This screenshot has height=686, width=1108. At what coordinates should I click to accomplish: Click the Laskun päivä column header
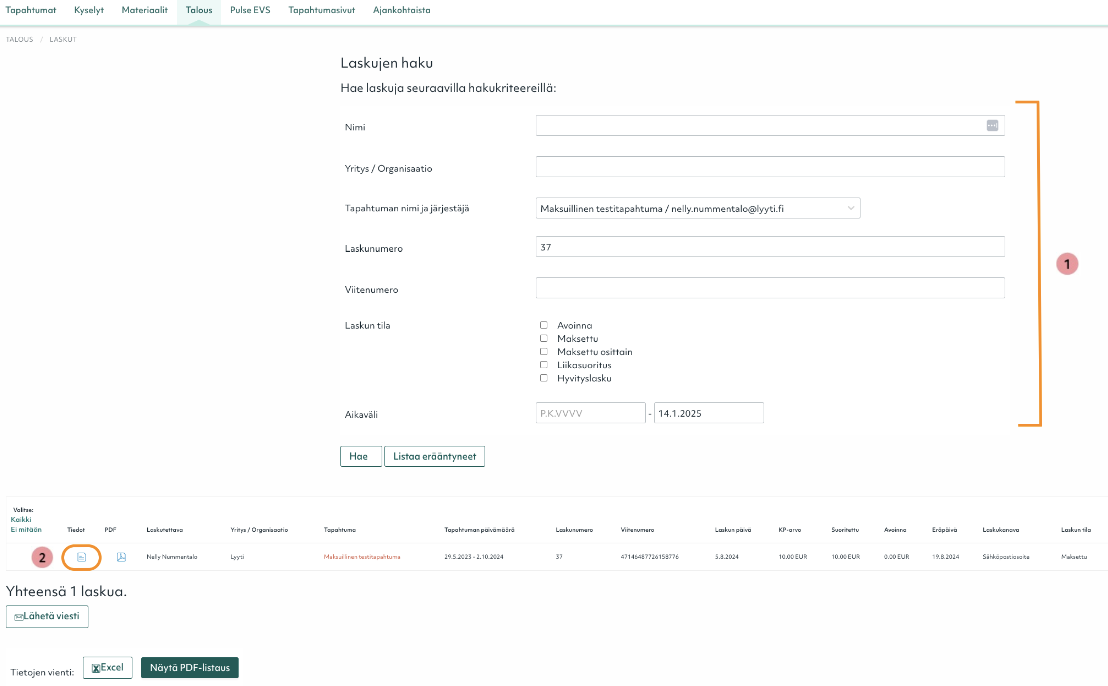(733, 530)
